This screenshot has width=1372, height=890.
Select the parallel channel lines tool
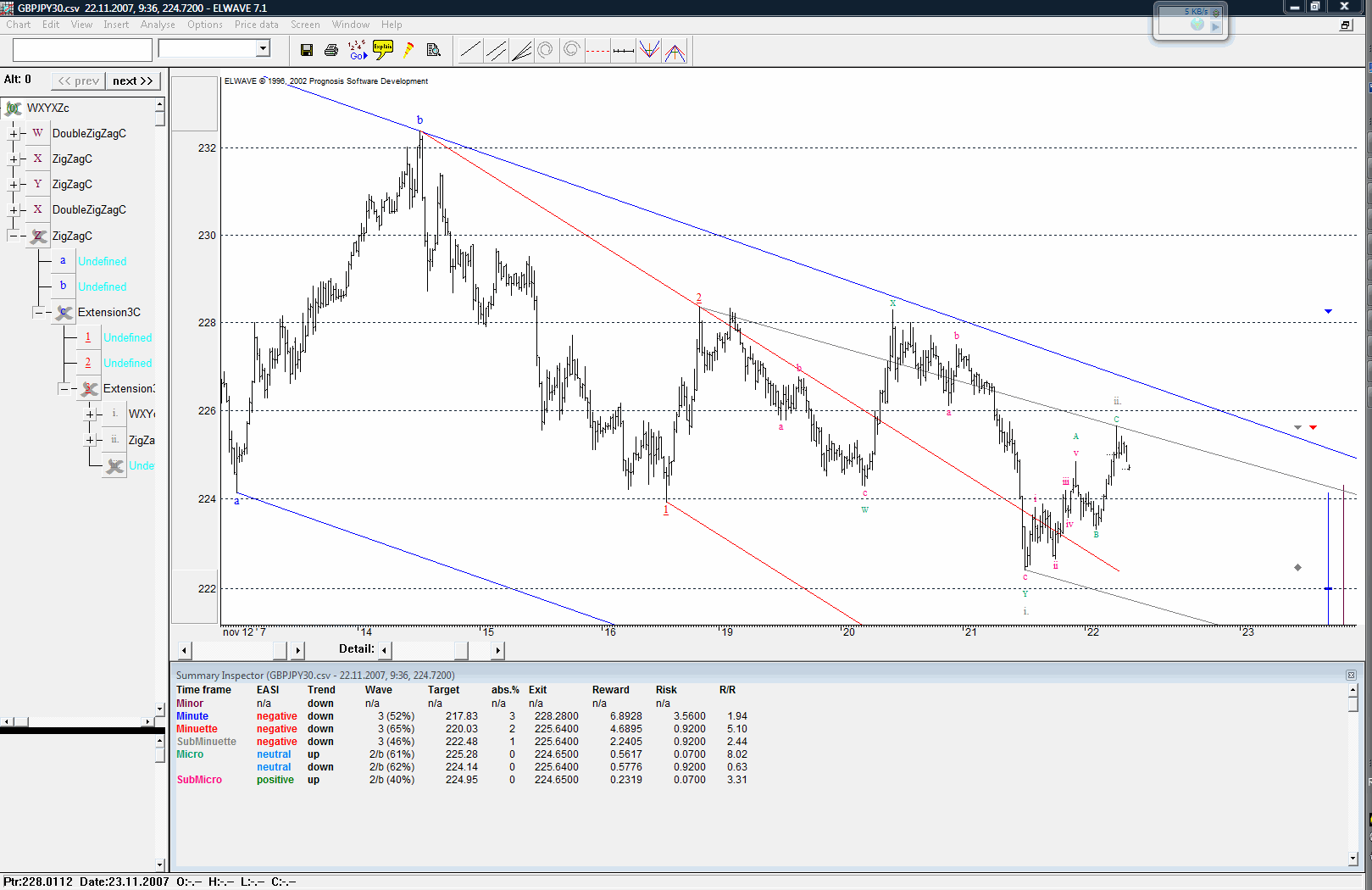click(496, 51)
